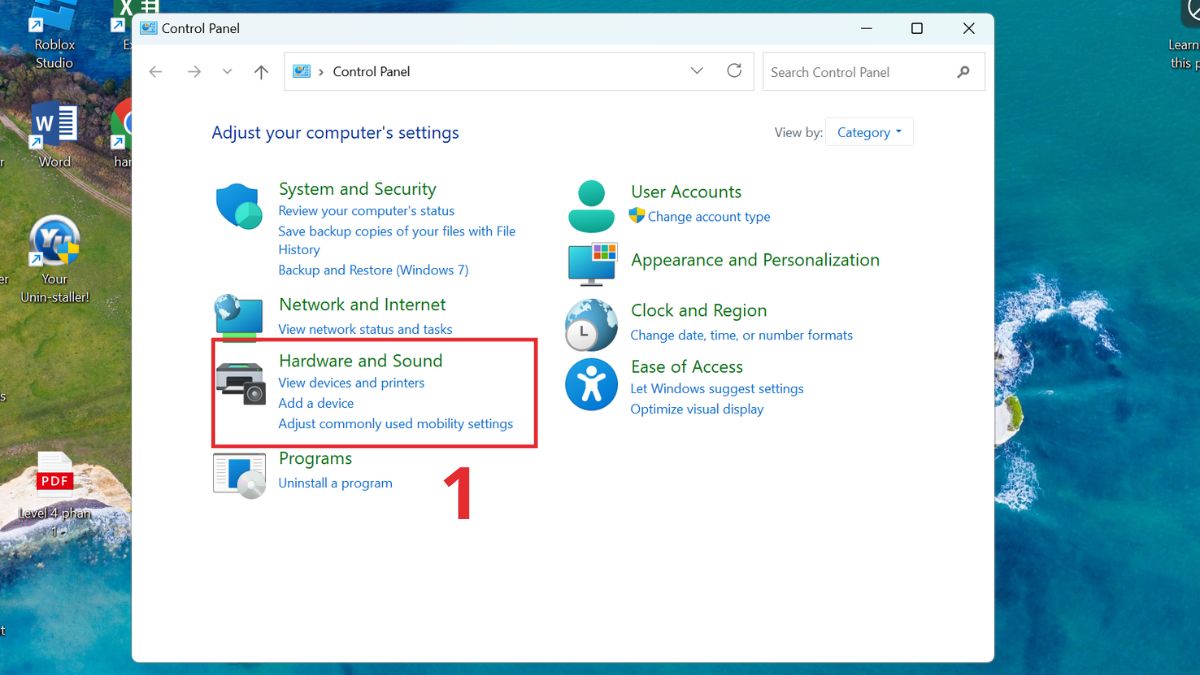
Task: Click Review your computer's status
Action: pyautogui.click(x=366, y=211)
